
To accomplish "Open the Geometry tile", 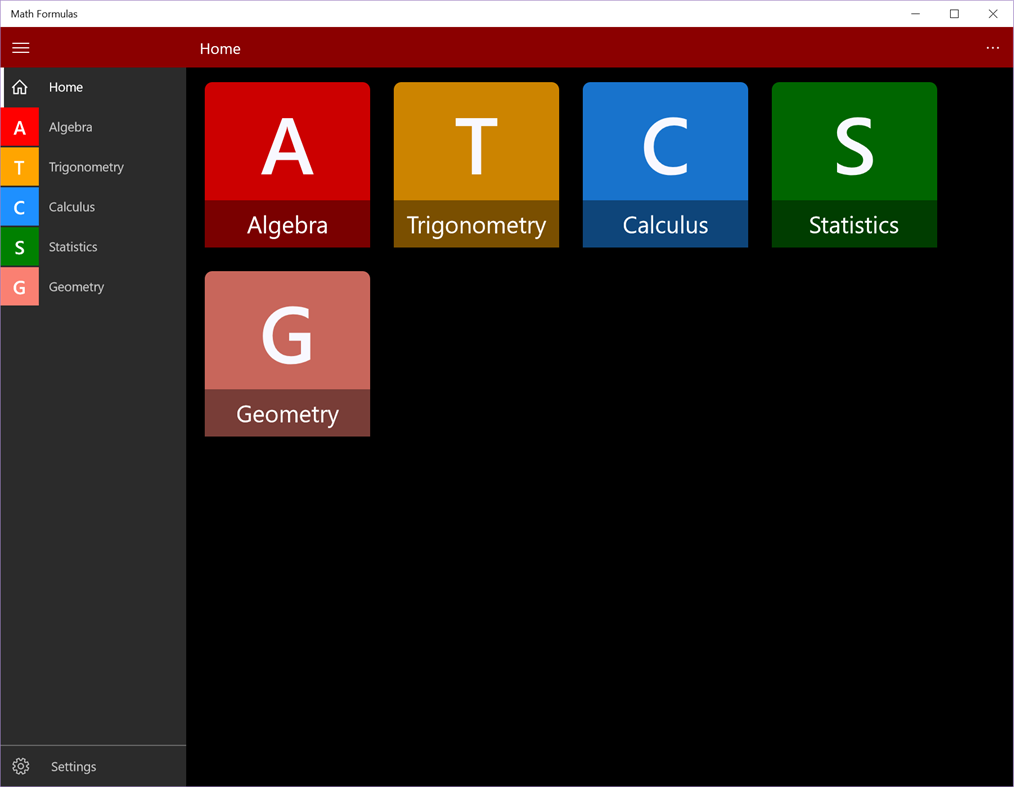I will coord(287,353).
